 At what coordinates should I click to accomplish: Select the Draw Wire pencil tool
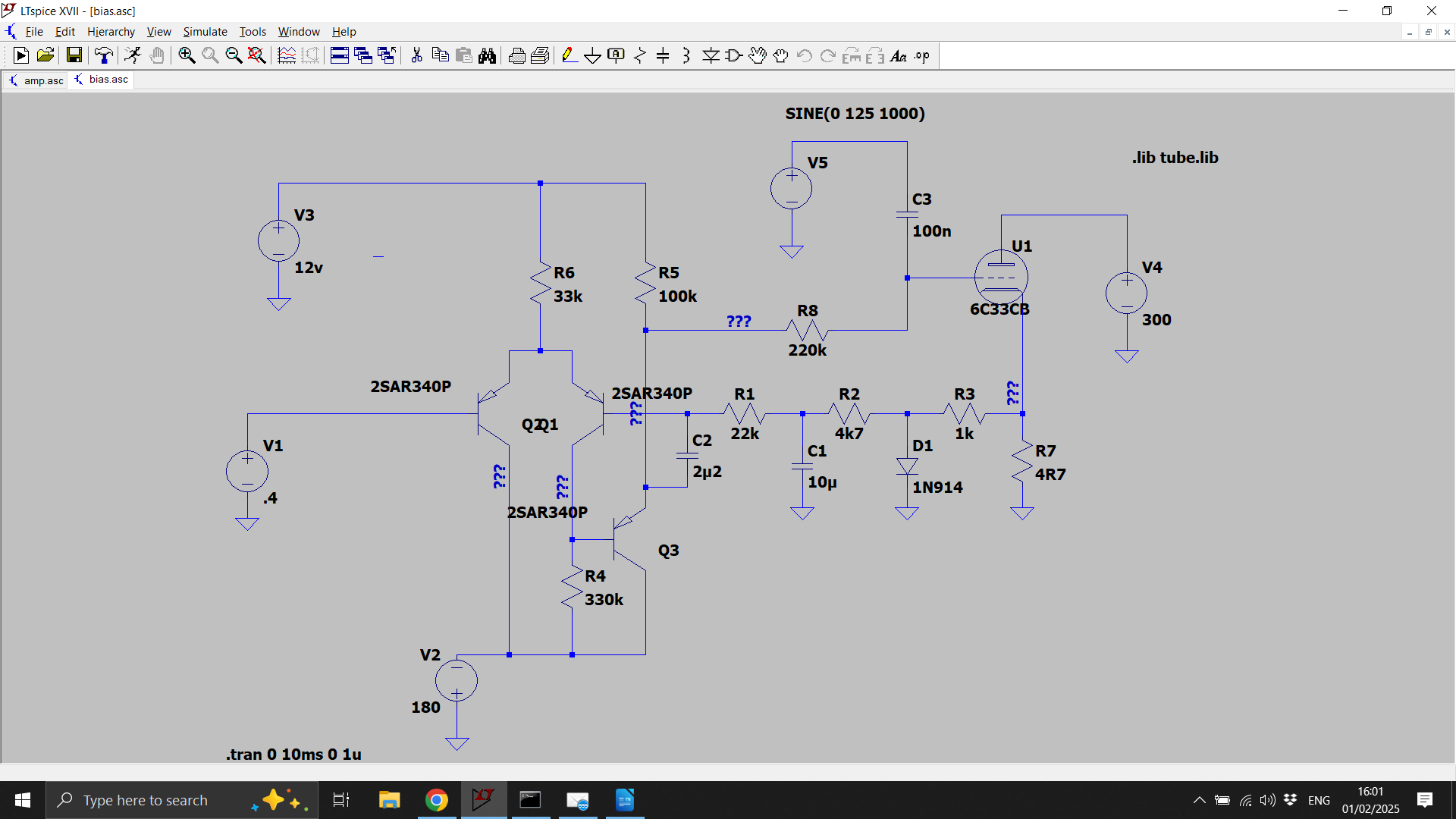click(x=570, y=55)
